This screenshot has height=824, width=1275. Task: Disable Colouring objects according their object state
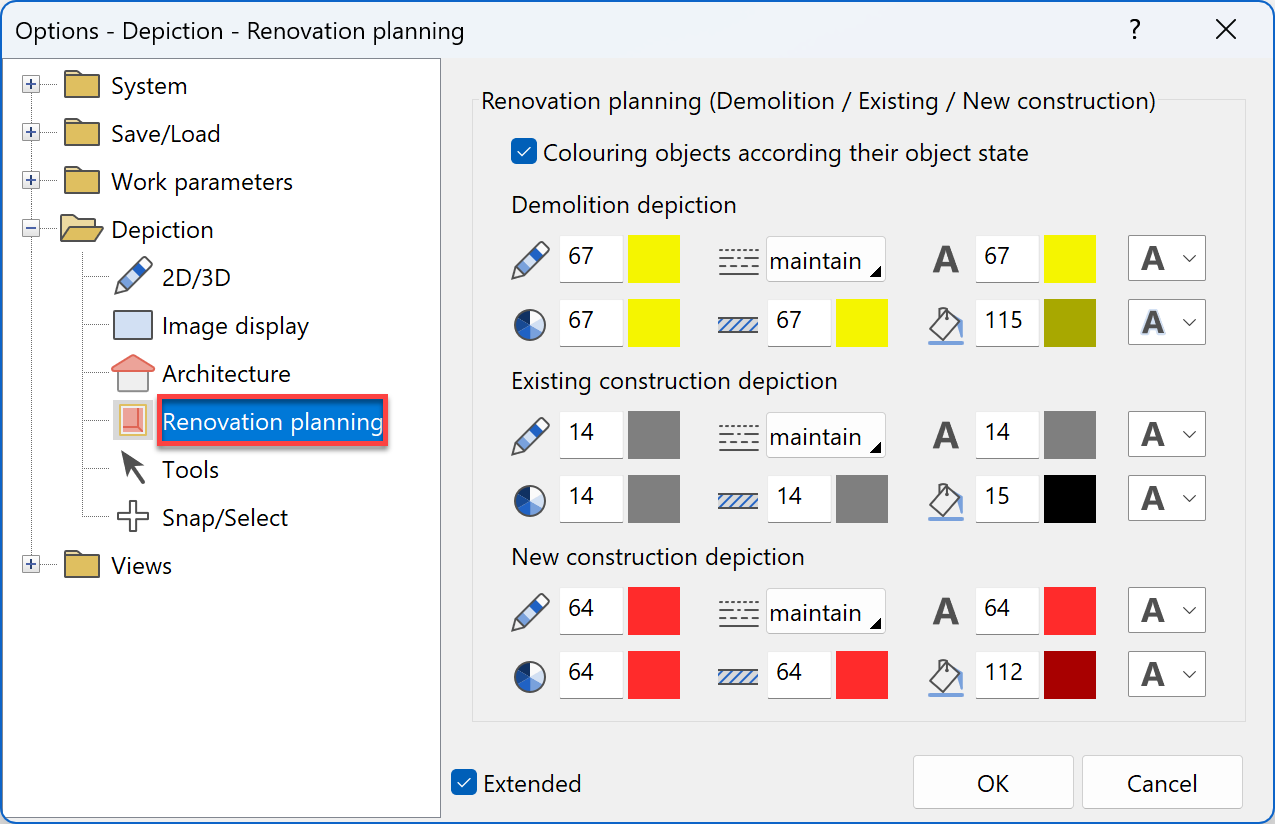523,152
